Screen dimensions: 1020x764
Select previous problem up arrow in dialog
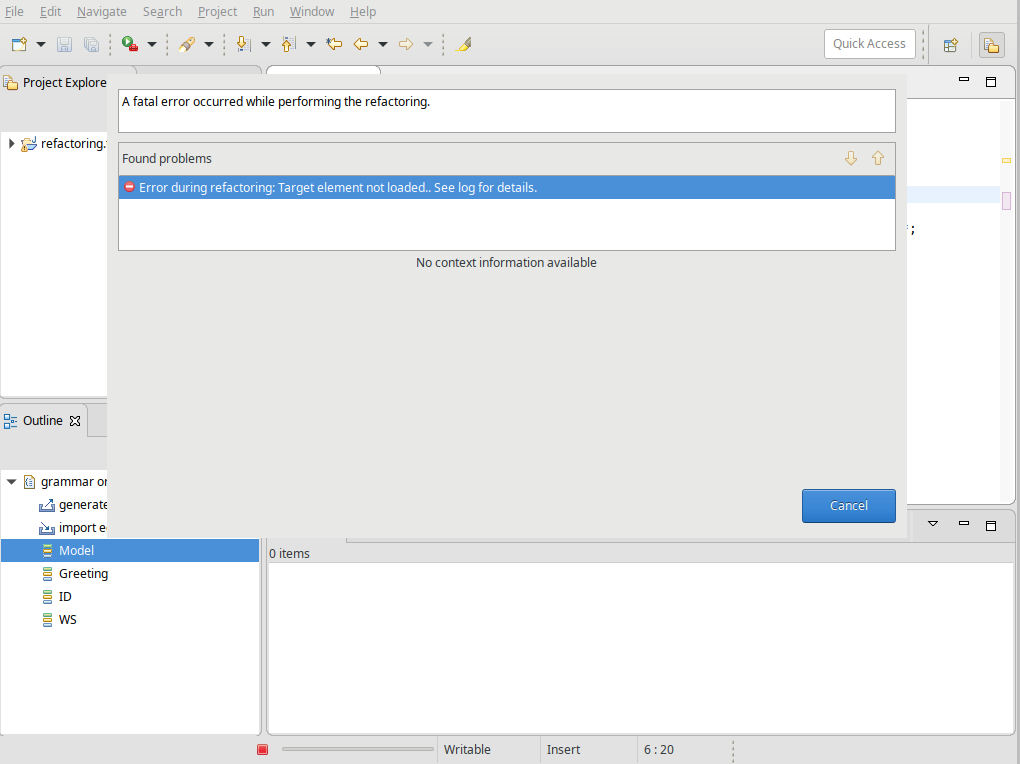(x=878, y=158)
